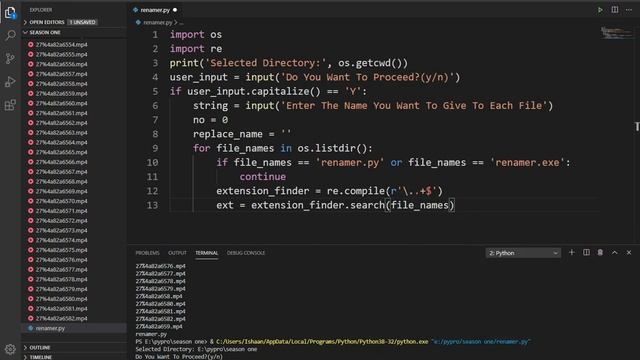
Task: Kill the terminal with trash icon
Action: click(600, 253)
